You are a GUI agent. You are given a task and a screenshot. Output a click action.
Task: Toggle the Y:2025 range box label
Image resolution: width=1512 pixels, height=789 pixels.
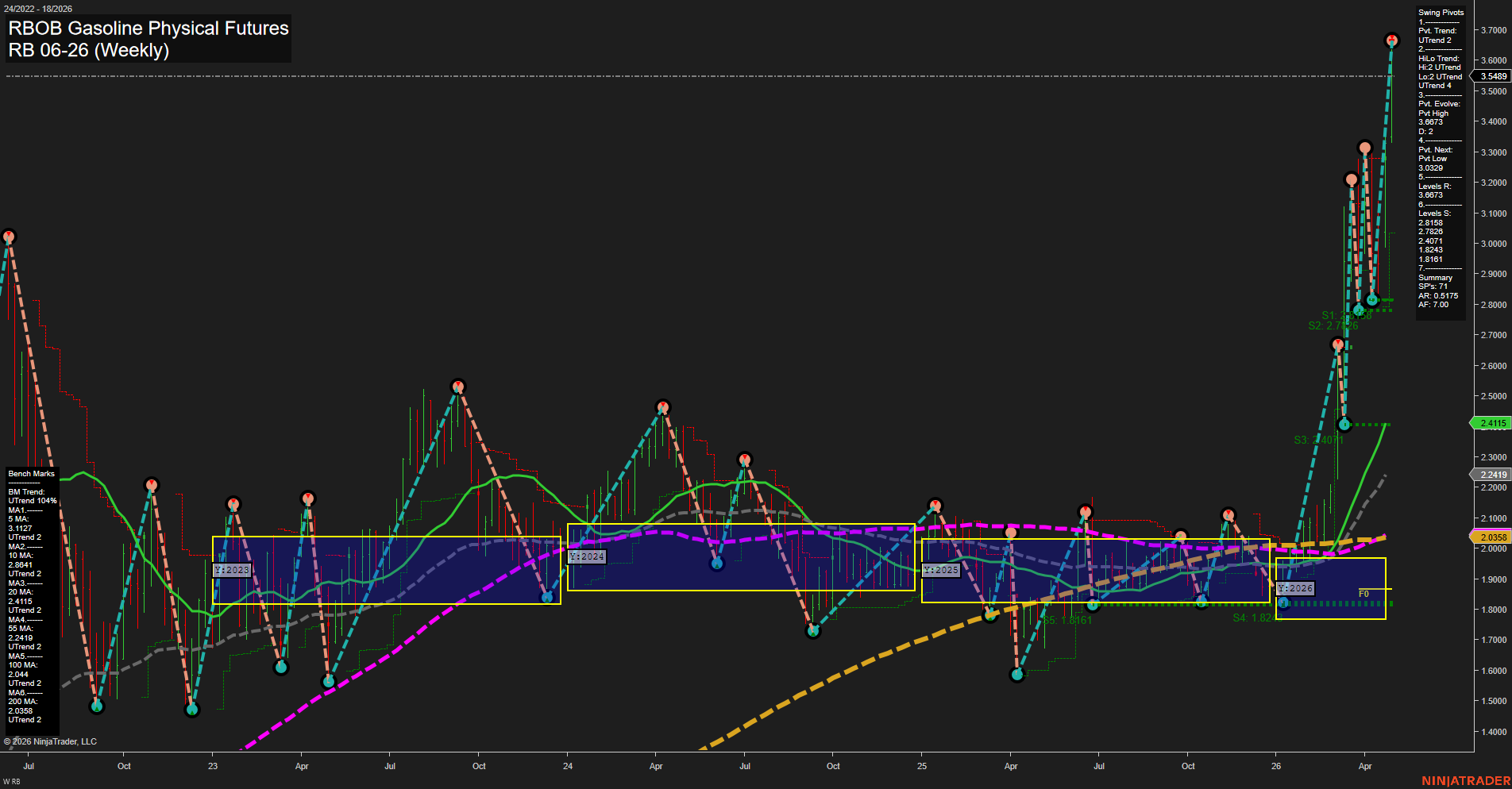coord(942,570)
